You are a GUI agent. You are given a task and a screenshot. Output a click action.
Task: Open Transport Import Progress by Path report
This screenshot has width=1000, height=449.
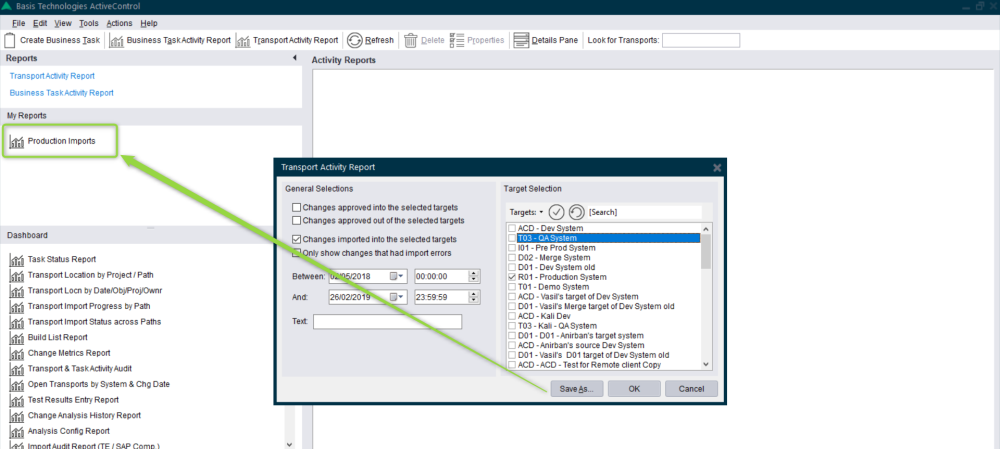[89, 306]
